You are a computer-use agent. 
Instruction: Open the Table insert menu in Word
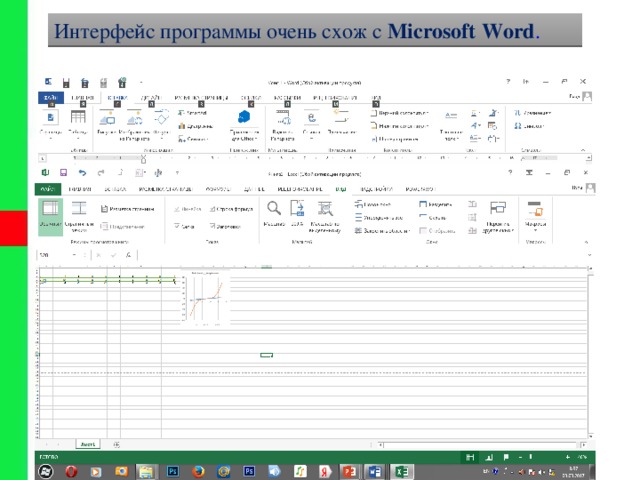tap(78, 123)
